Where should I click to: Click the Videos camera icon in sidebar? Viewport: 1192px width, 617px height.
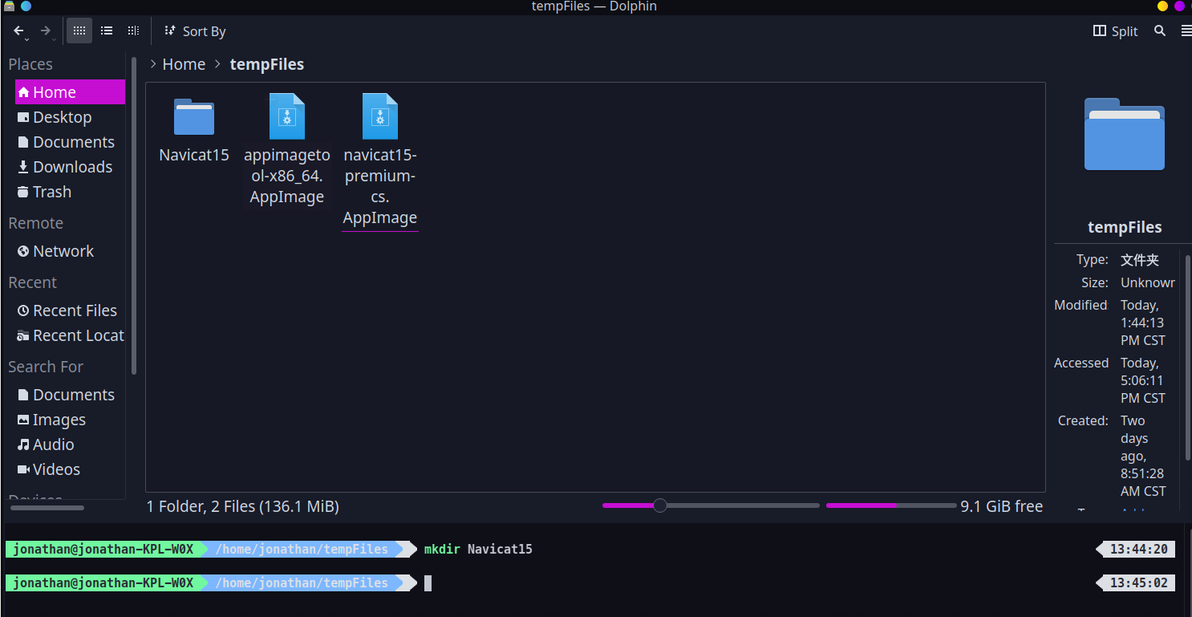click(x=24, y=469)
